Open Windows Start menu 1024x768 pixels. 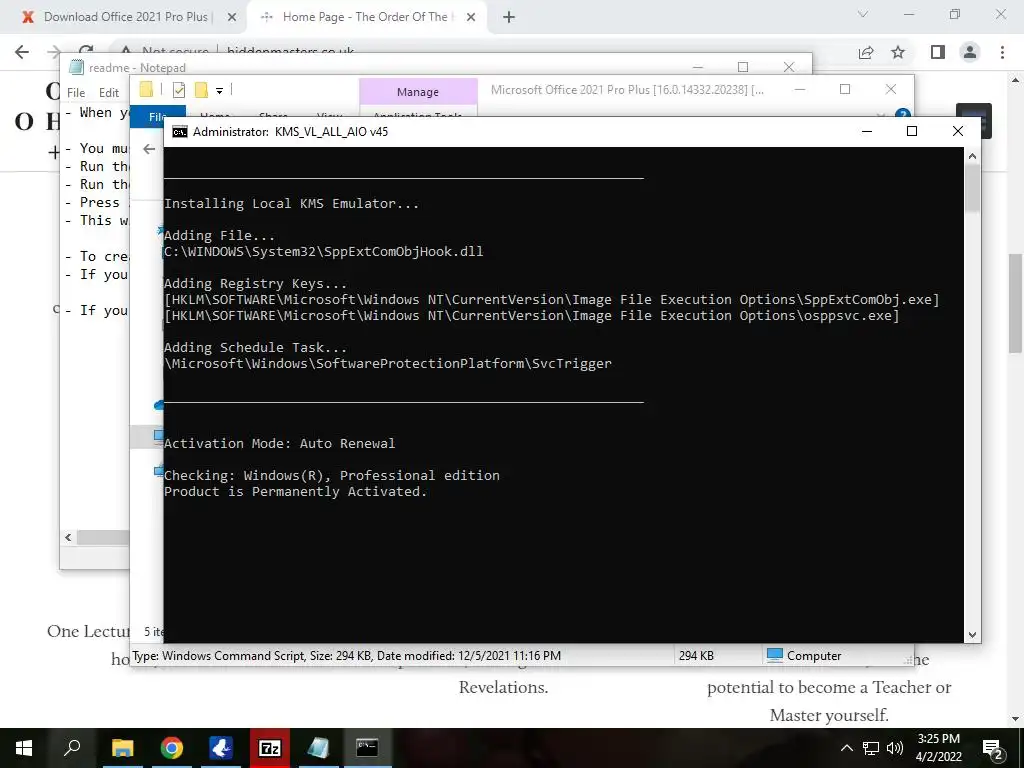click(24, 748)
